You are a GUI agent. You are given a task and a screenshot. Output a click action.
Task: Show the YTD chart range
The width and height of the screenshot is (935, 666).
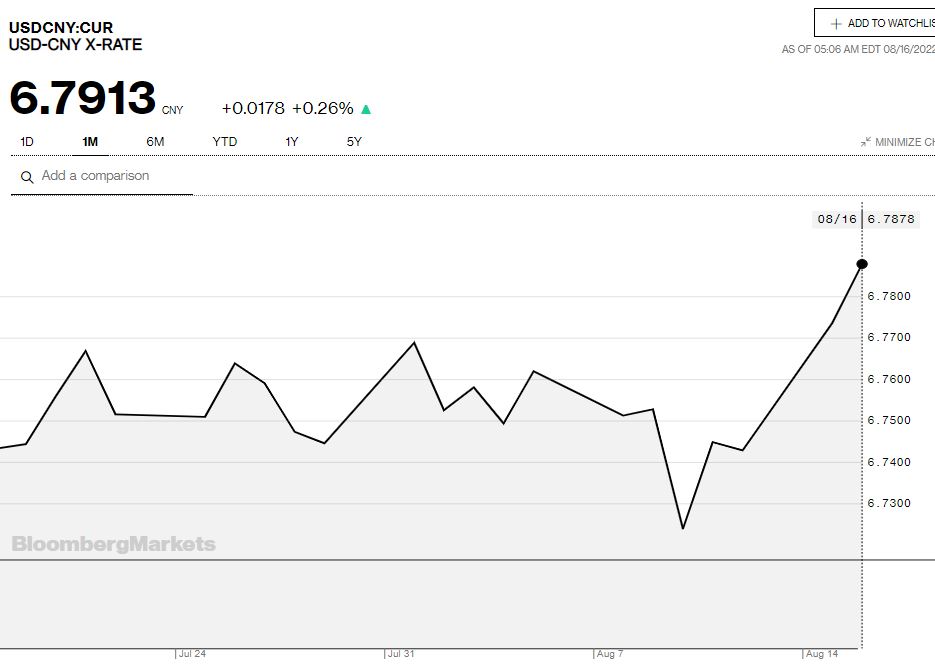225,142
